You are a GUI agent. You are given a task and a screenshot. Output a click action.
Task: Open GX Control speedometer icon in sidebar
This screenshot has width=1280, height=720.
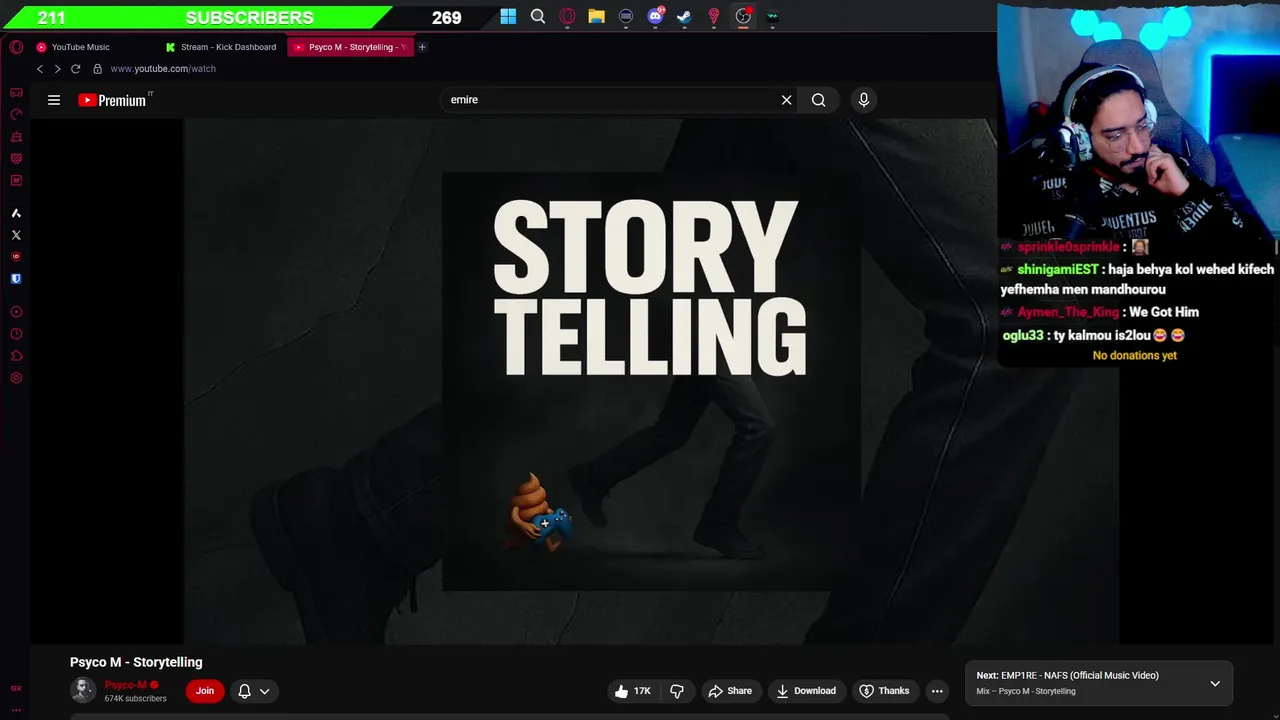(16, 114)
